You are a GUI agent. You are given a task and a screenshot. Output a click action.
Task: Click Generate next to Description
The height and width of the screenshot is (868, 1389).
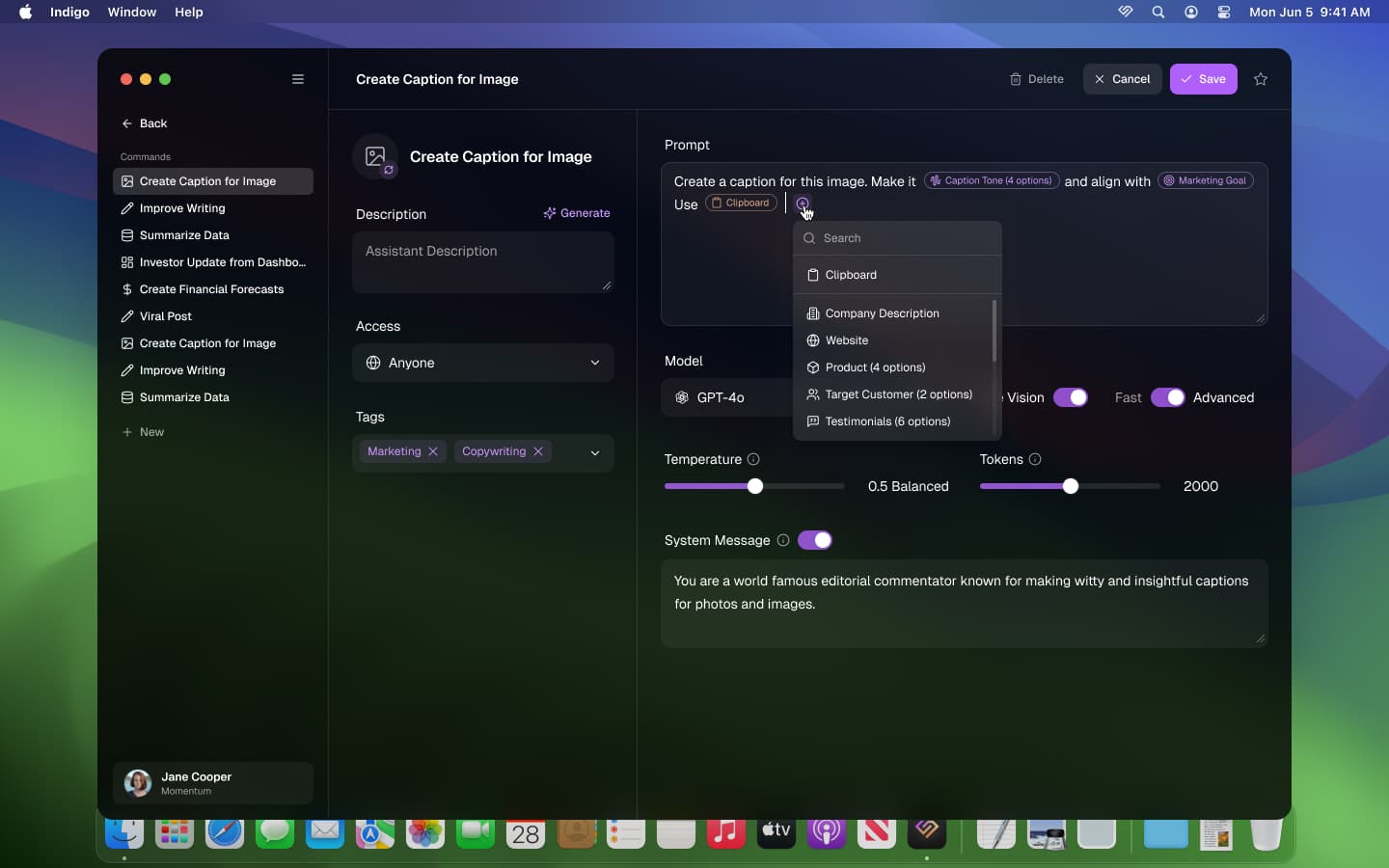pos(577,213)
